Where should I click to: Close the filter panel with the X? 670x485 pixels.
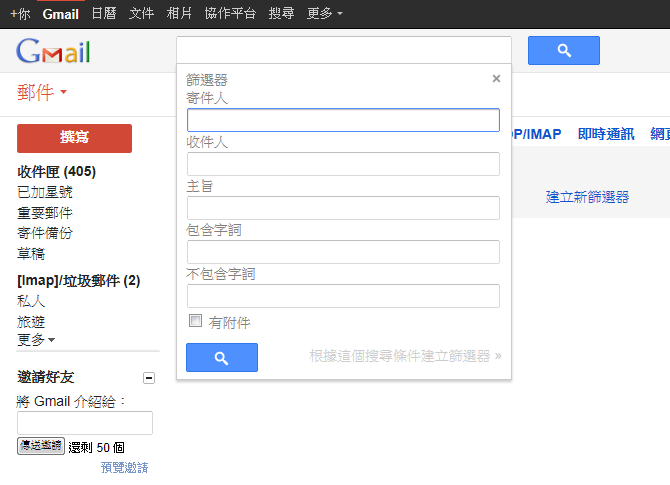click(496, 79)
